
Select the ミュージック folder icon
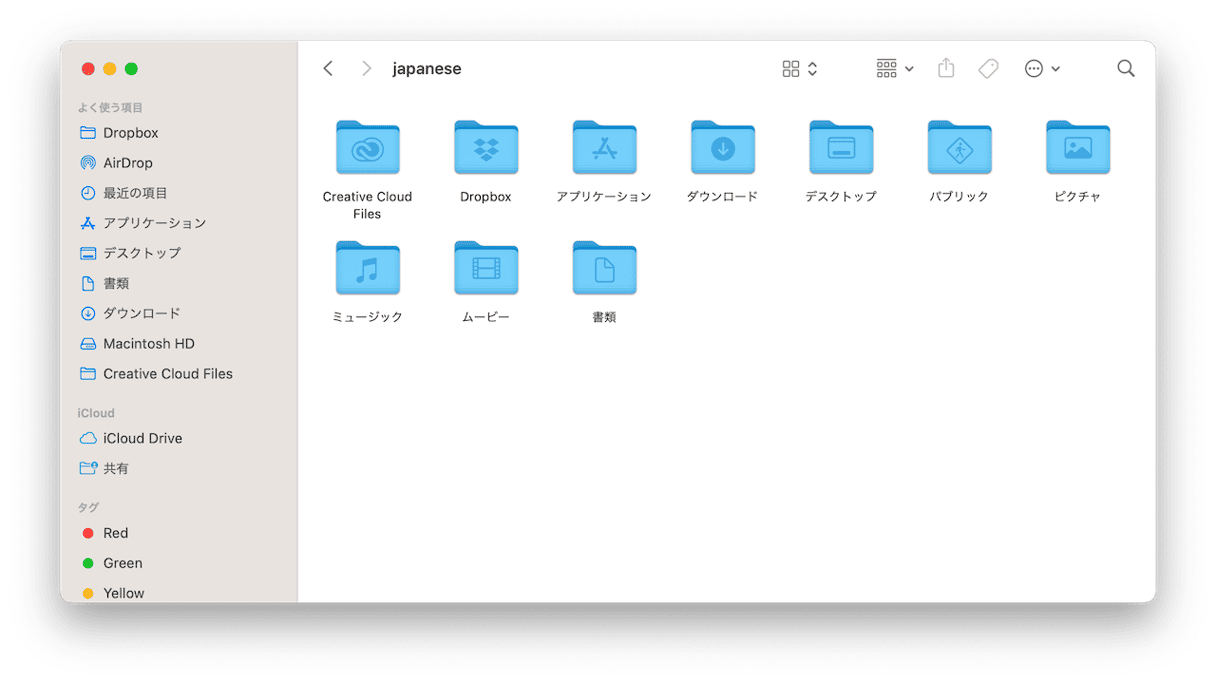point(367,267)
